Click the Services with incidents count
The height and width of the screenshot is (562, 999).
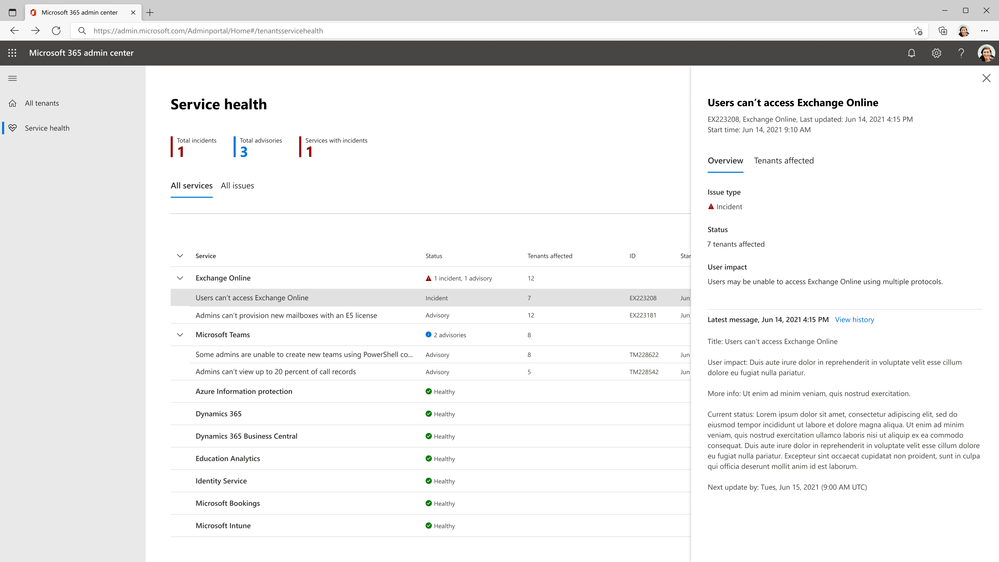click(309, 152)
